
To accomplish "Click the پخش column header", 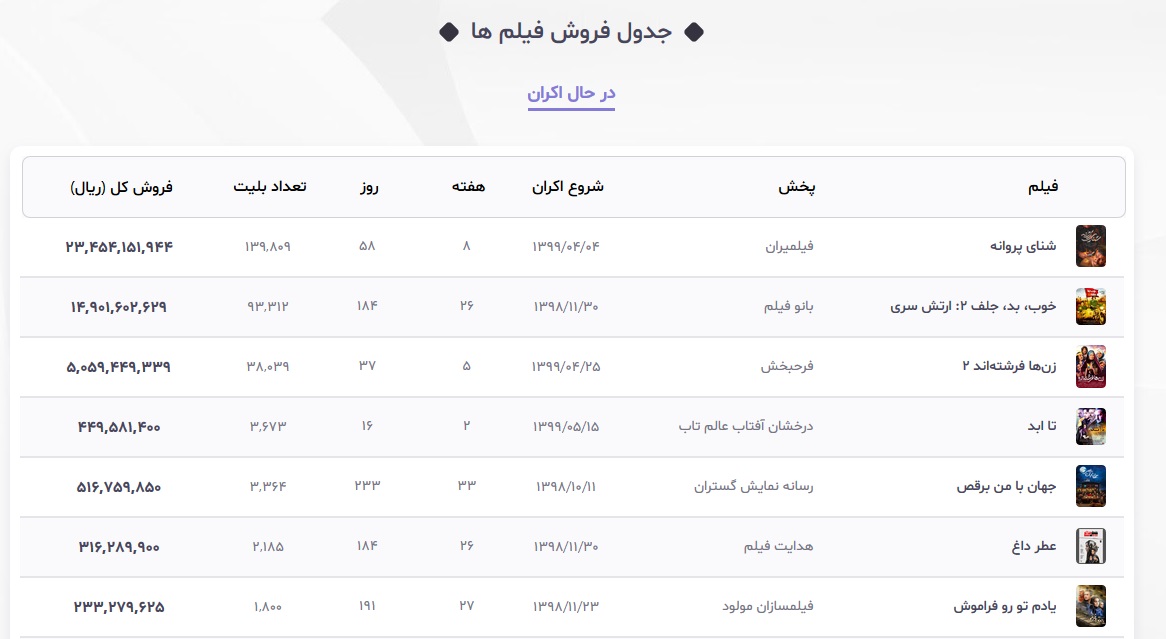I will click(796, 187).
